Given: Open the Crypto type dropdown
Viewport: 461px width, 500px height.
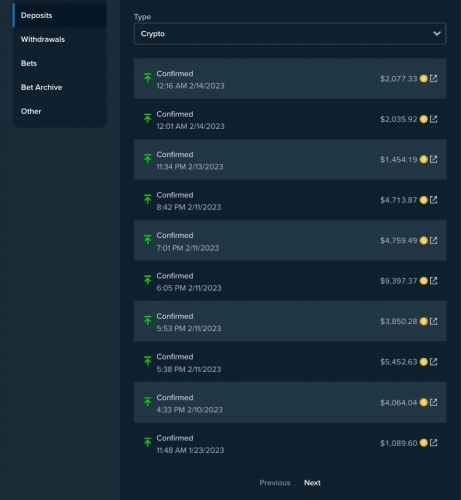Looking at the screenshot, I should (x=290, y=34).
